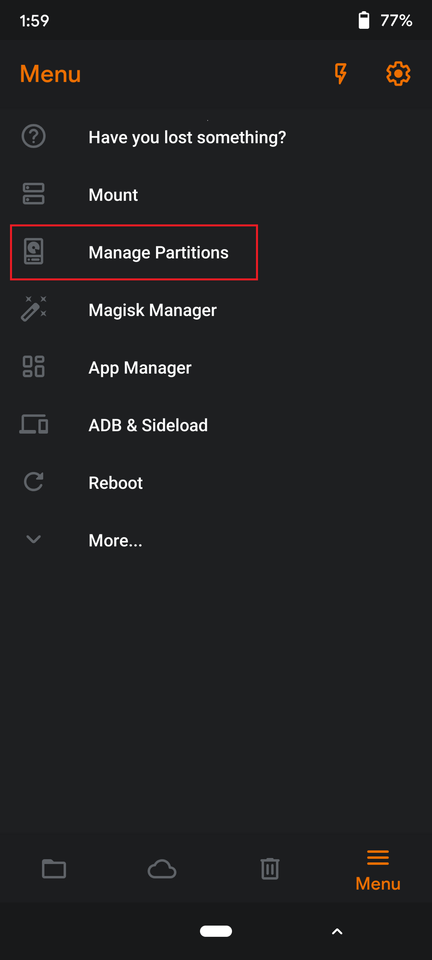The image size is (432, 960).
Task: Tap the orange Menu header title
Action: pyautogui.click(x=50, y=74)
